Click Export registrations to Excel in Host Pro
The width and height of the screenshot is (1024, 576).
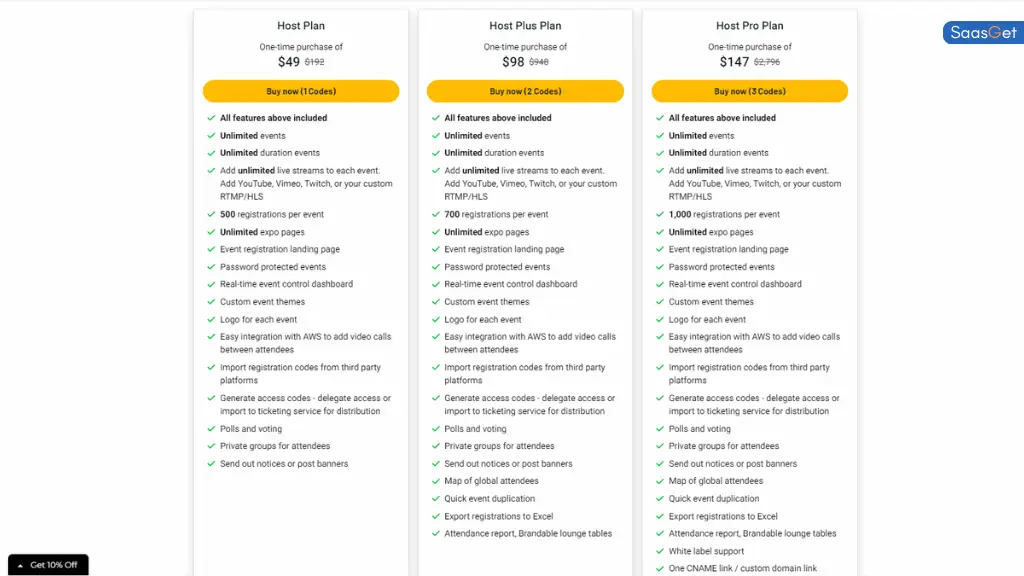point(723,516)
